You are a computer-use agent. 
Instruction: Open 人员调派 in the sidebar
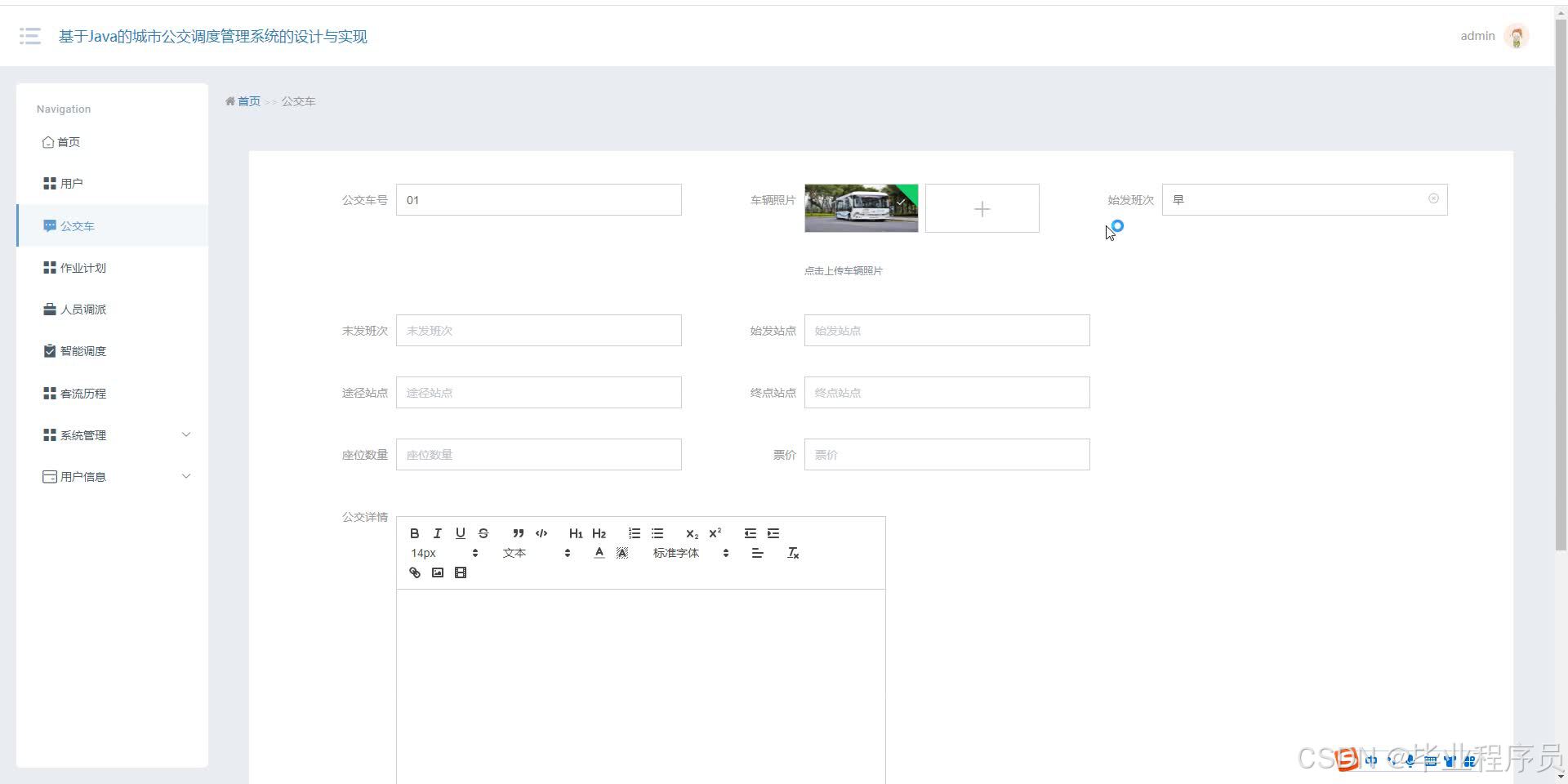[x=112, y=310]
